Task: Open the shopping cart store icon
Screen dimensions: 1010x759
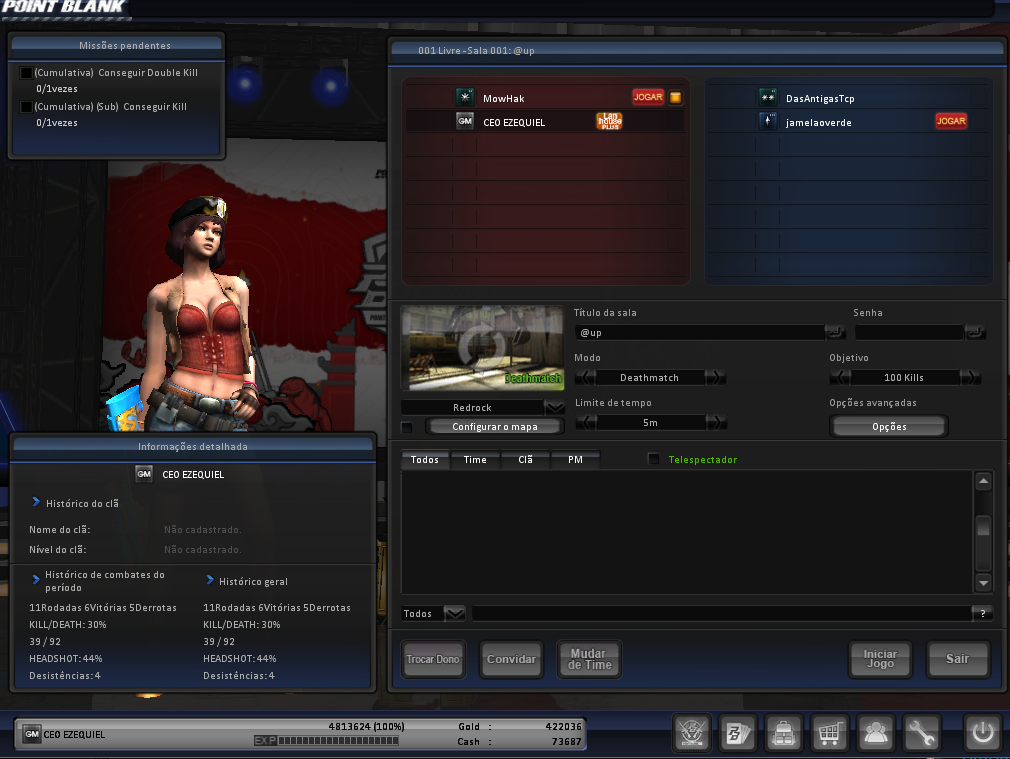Action: click(x=829, y=733)
